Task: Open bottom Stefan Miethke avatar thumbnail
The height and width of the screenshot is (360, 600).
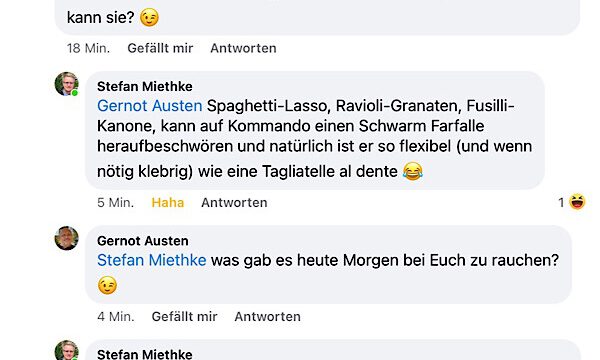Action: tap(67, 350)
